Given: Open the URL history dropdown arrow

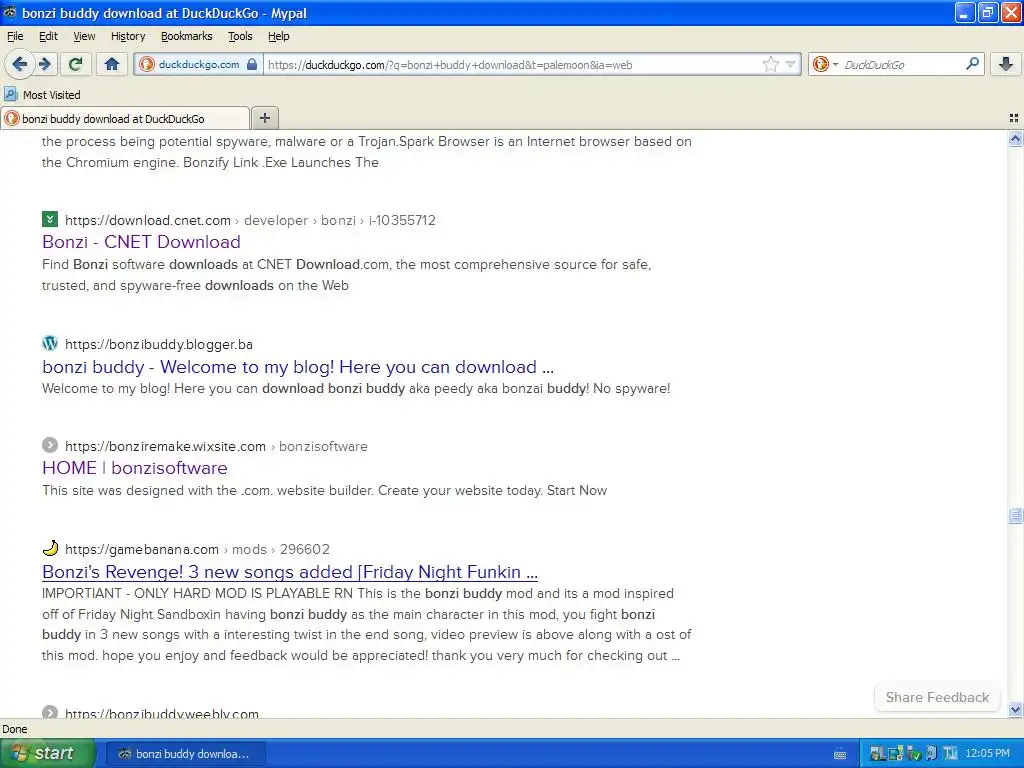Looking at the screenshot, I should (x=790, y=65).
